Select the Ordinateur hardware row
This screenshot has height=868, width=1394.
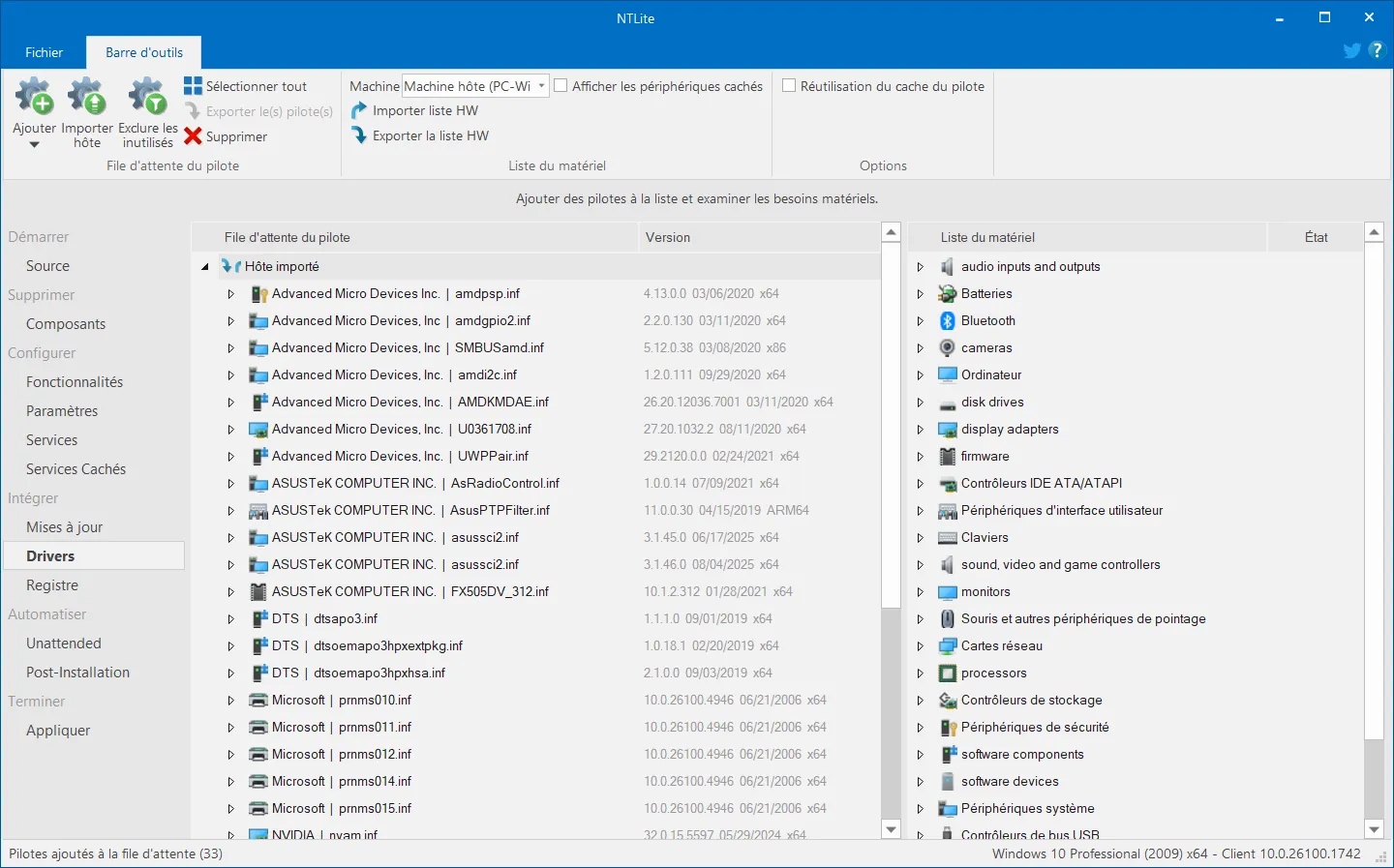pyautogui.click(x=1136, y=374)
